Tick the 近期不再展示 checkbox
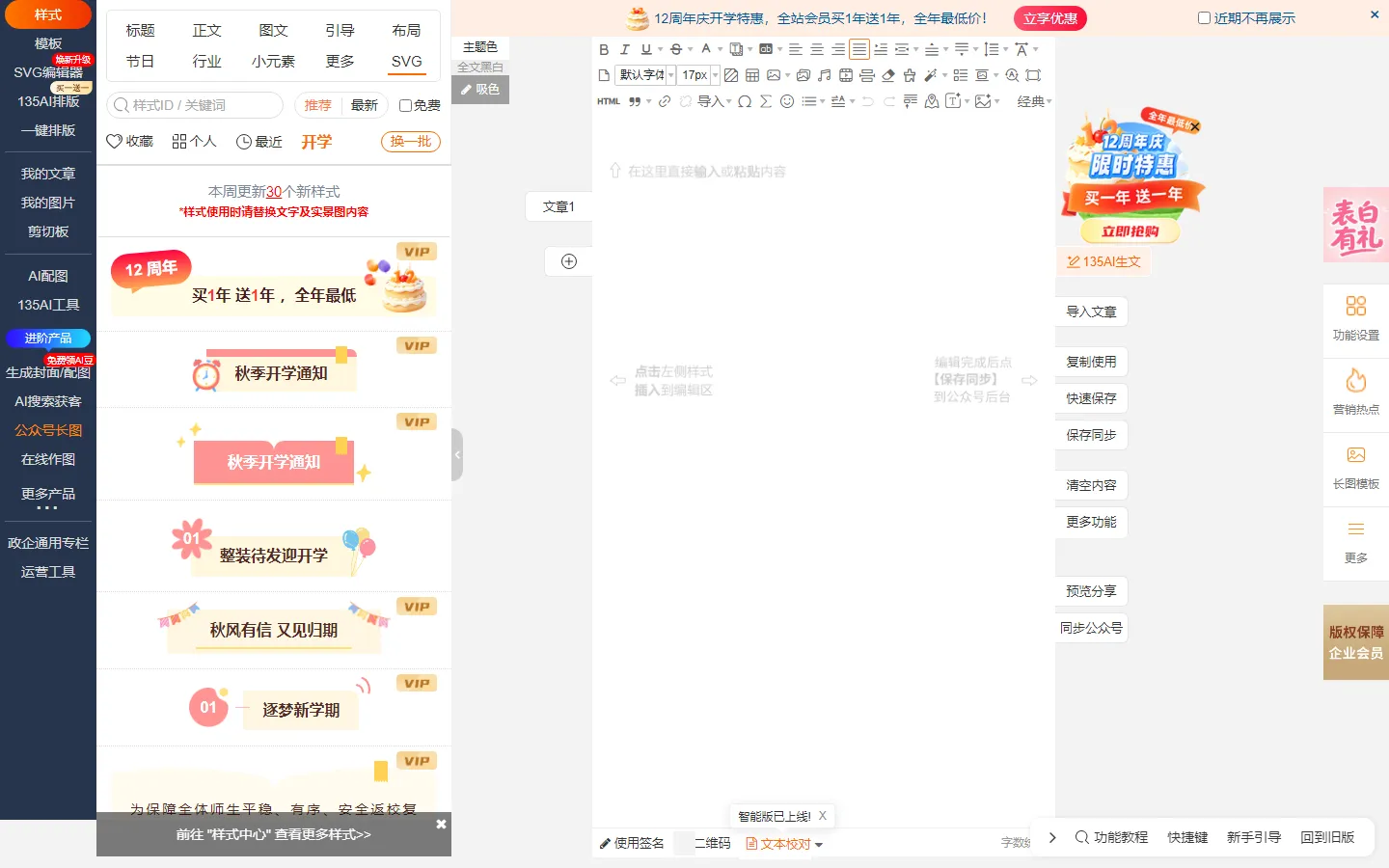Viewport: 1389px width, 868px height. 1204,18
